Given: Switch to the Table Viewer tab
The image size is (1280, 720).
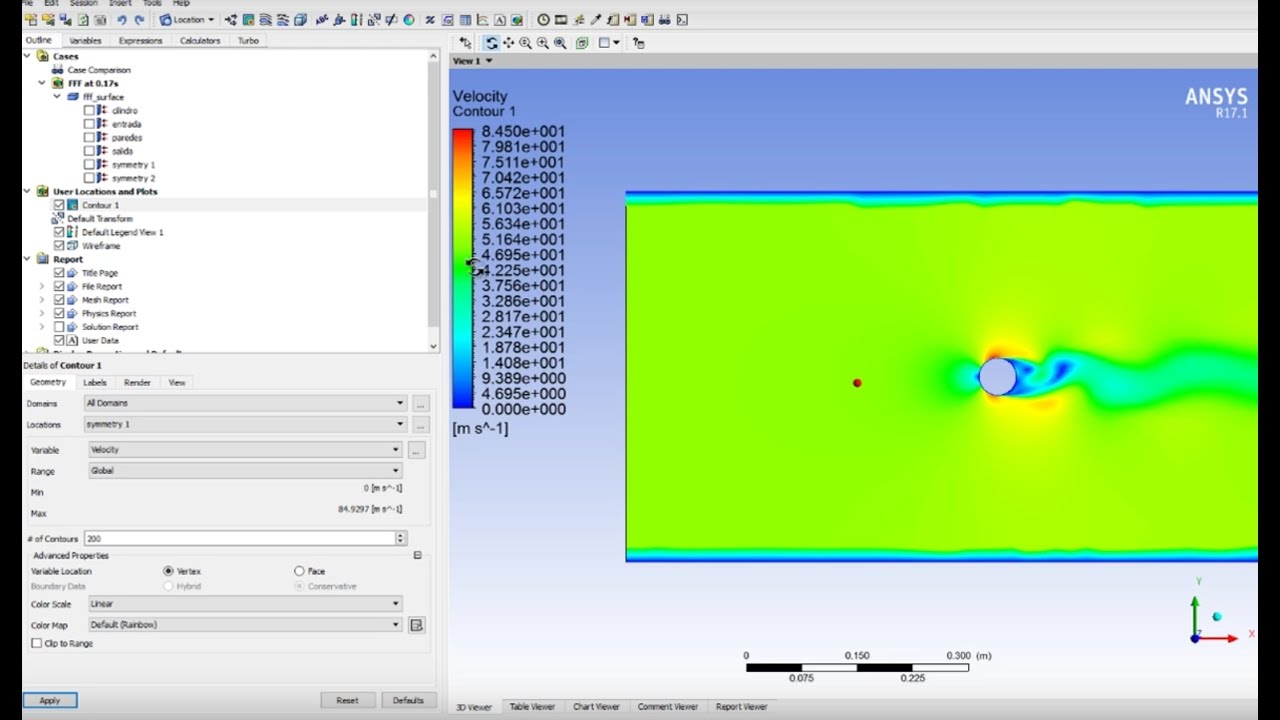Looking at the screenshot, I should pos(531,707).
